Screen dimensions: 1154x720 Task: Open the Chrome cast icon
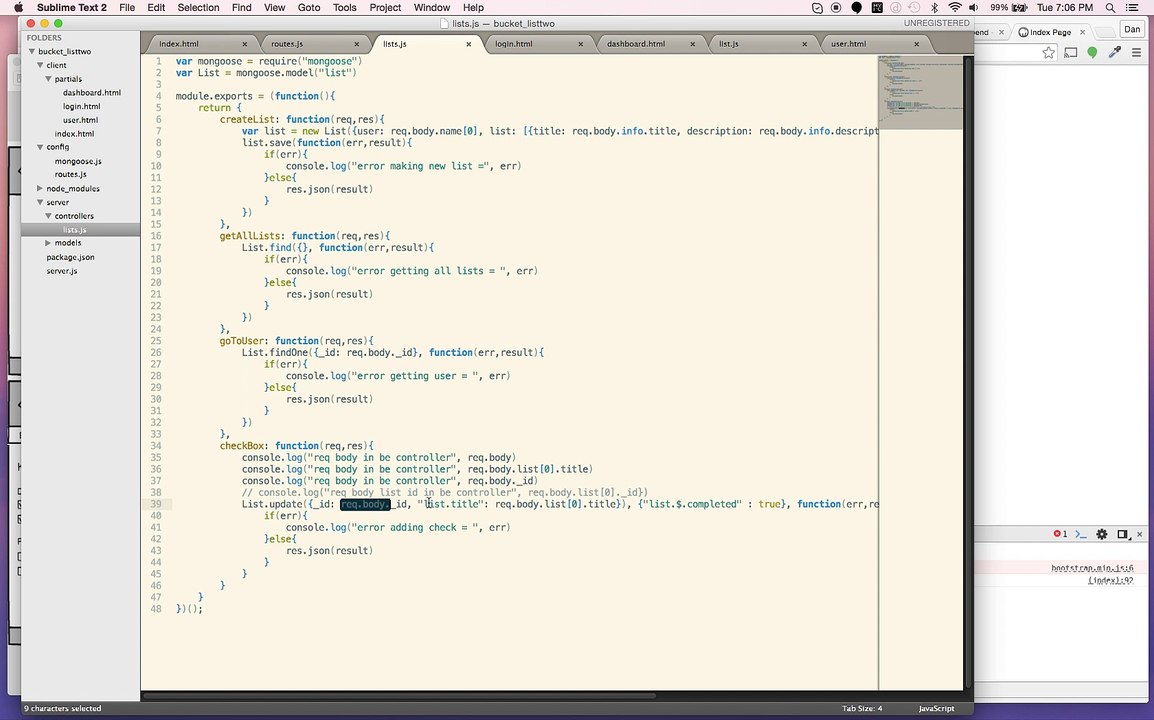1071,52
